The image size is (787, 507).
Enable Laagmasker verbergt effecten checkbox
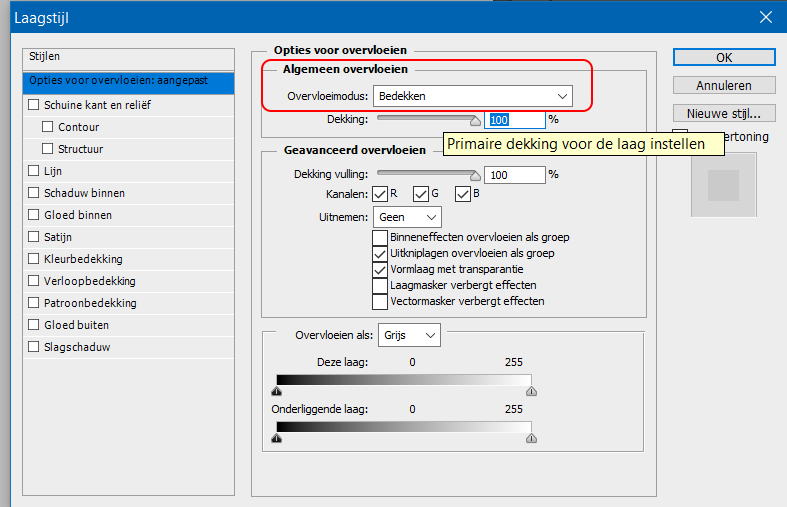click(x=380, y=285)
